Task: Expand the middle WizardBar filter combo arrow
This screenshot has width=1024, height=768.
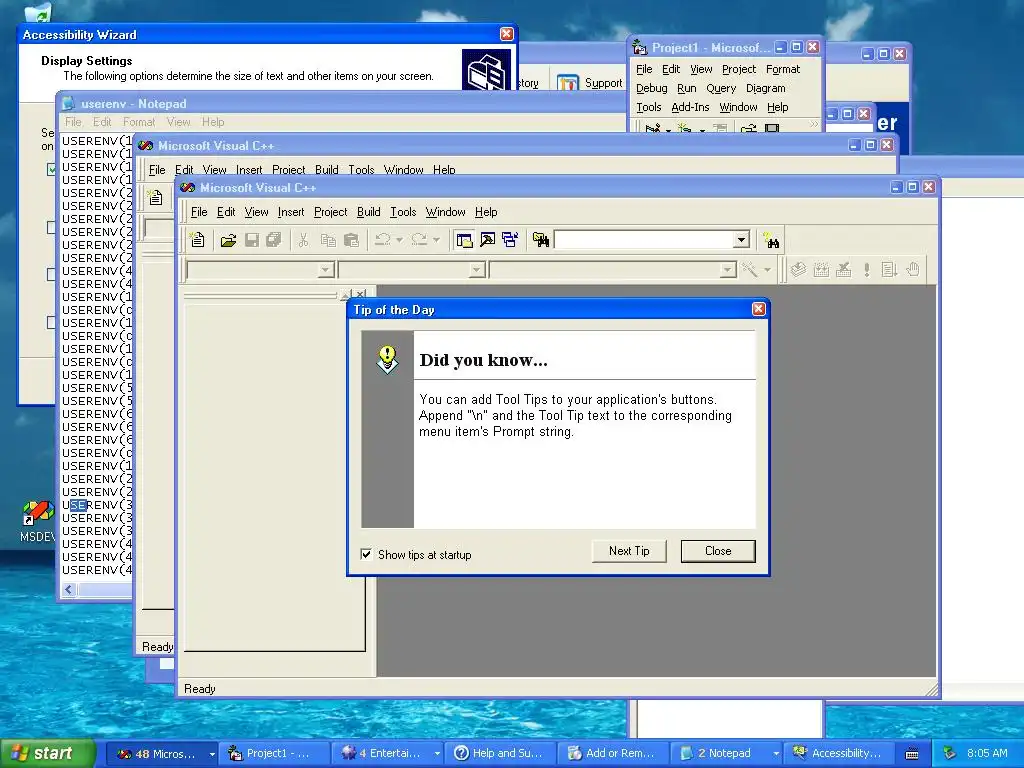Action: [477, 270]
